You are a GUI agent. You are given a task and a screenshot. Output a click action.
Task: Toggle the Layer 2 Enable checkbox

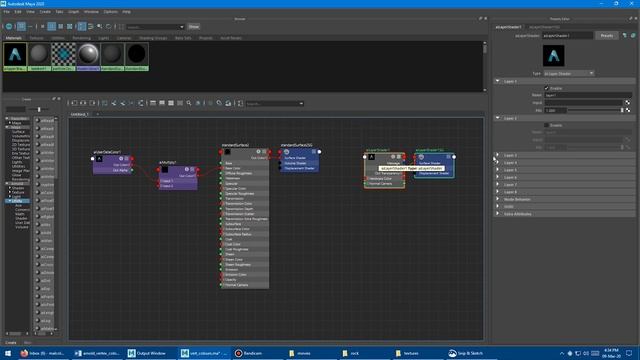(x=547, y=125)
